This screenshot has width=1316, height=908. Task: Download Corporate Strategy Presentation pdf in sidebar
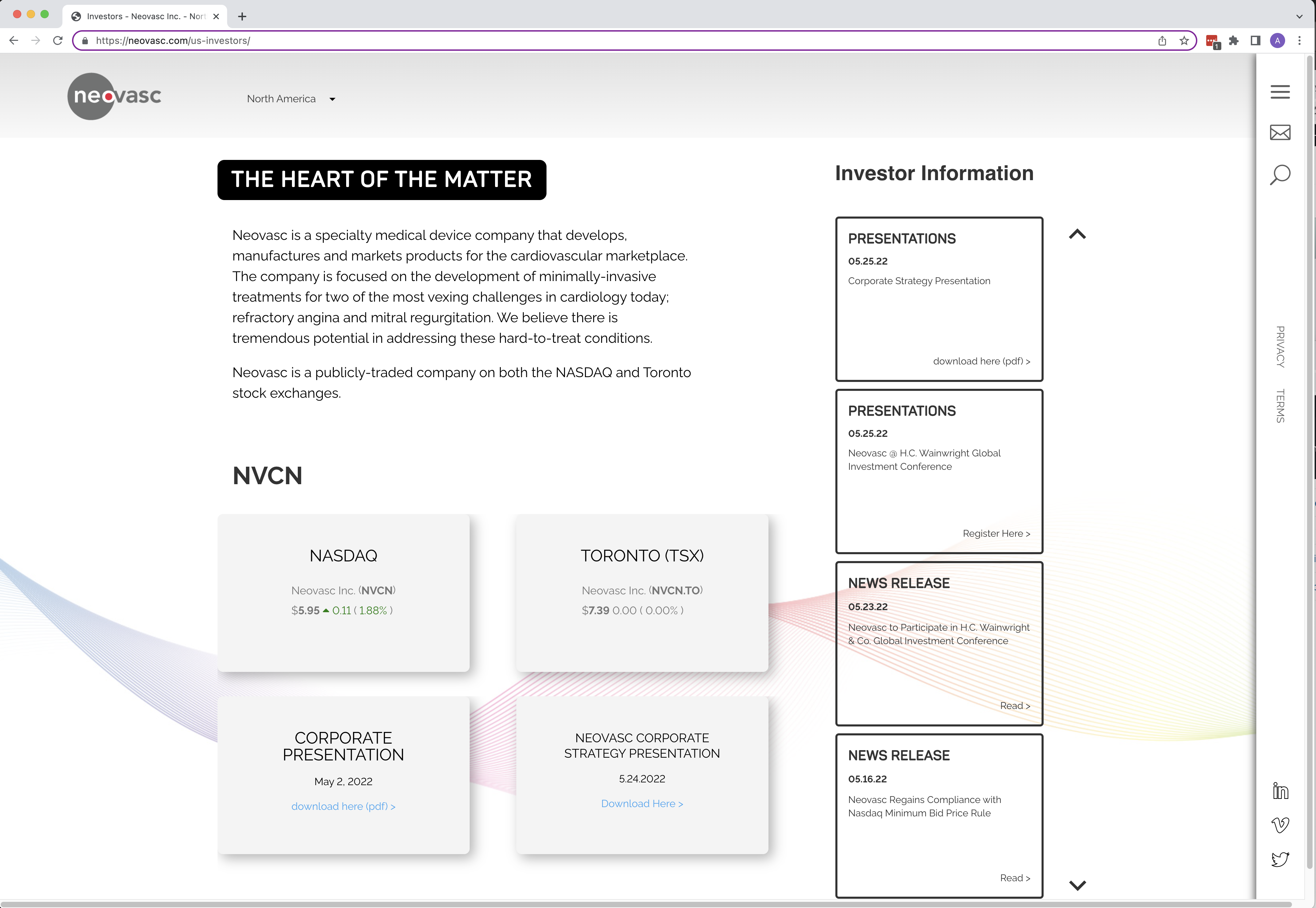point(981,361)
